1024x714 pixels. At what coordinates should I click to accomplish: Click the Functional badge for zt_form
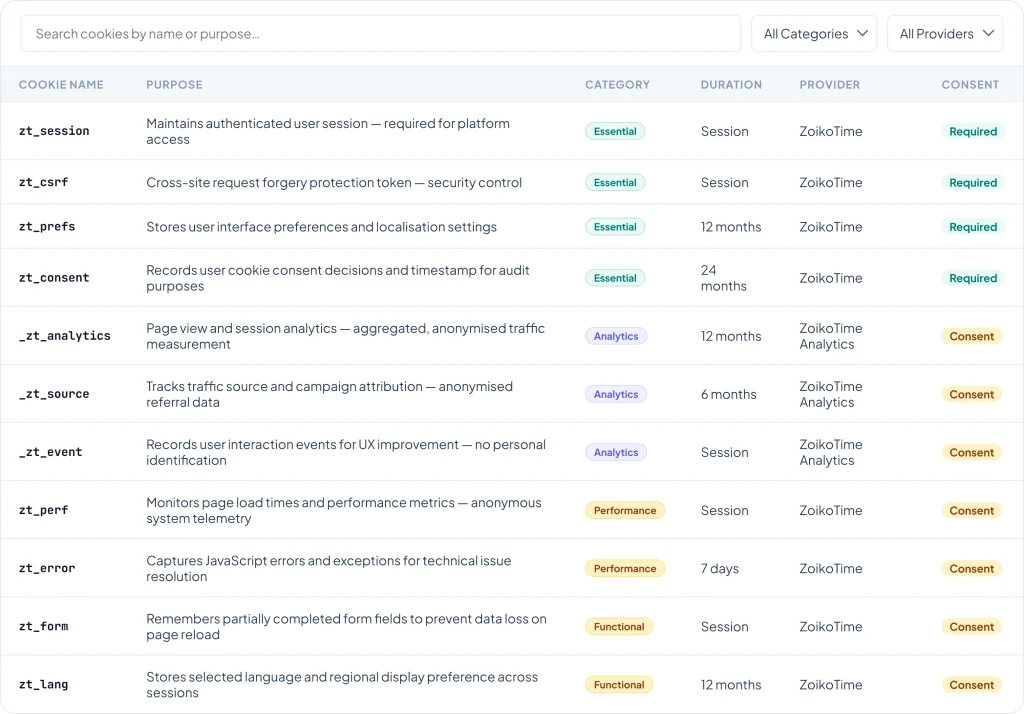click(619, 627)
